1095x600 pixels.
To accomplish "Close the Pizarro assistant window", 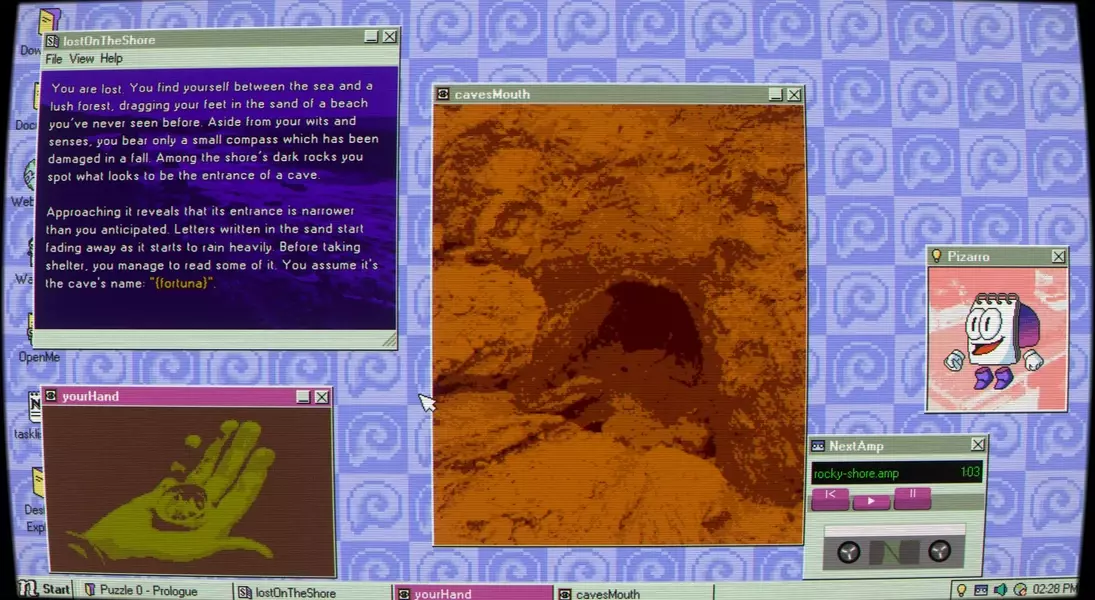I will coord(1059,256).
